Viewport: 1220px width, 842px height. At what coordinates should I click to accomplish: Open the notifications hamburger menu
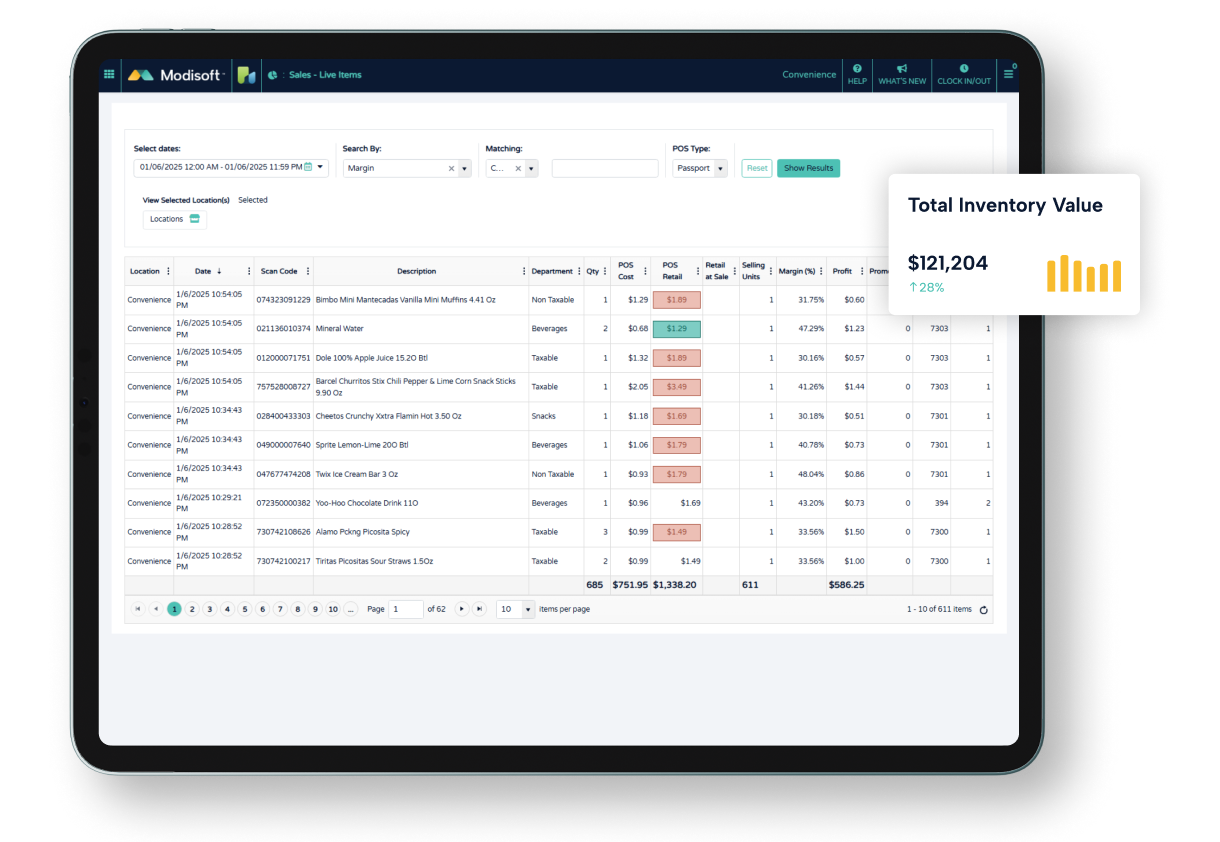point(1008,74)
